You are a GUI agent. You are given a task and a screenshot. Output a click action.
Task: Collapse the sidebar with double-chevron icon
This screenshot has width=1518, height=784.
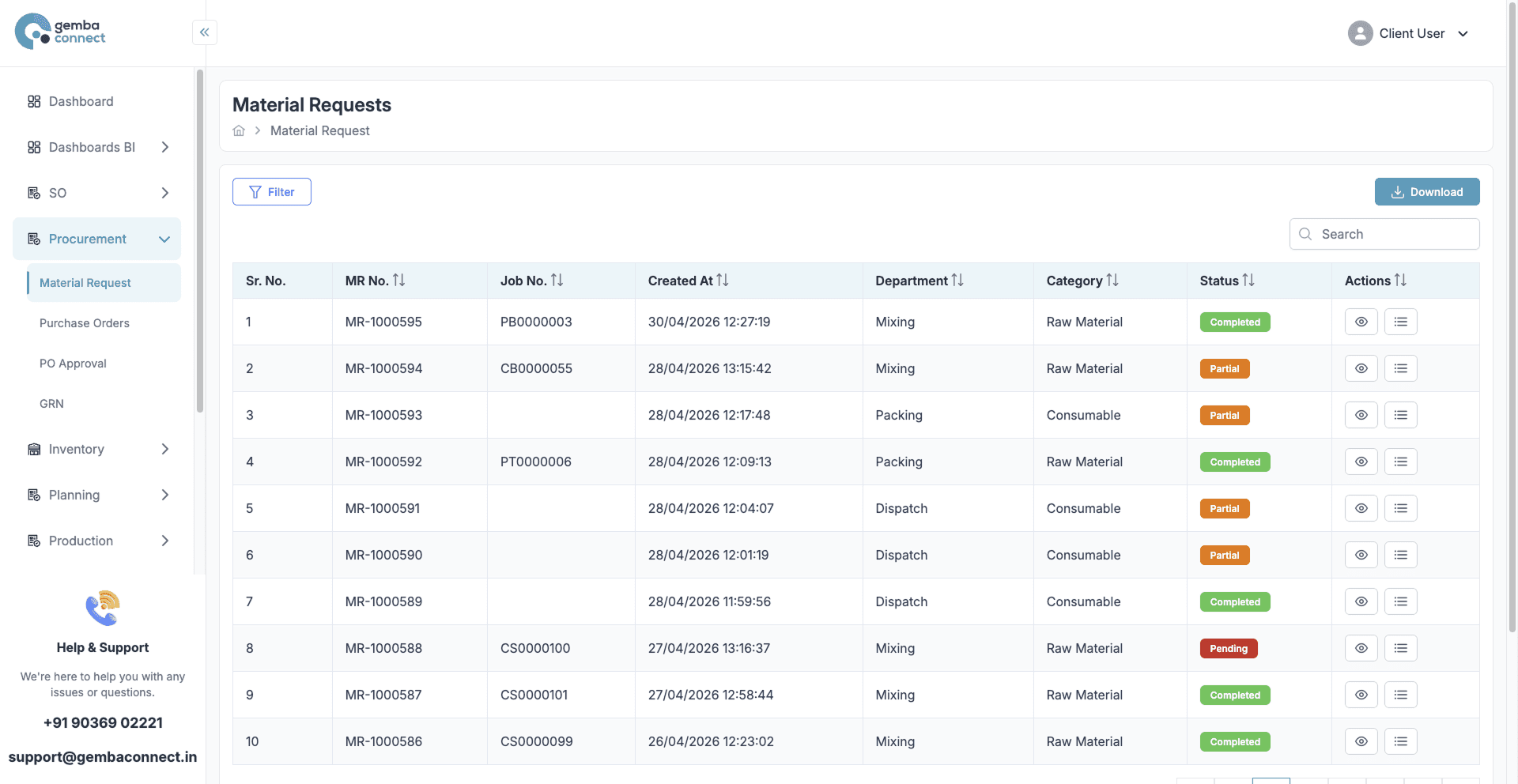coord(205,32)
